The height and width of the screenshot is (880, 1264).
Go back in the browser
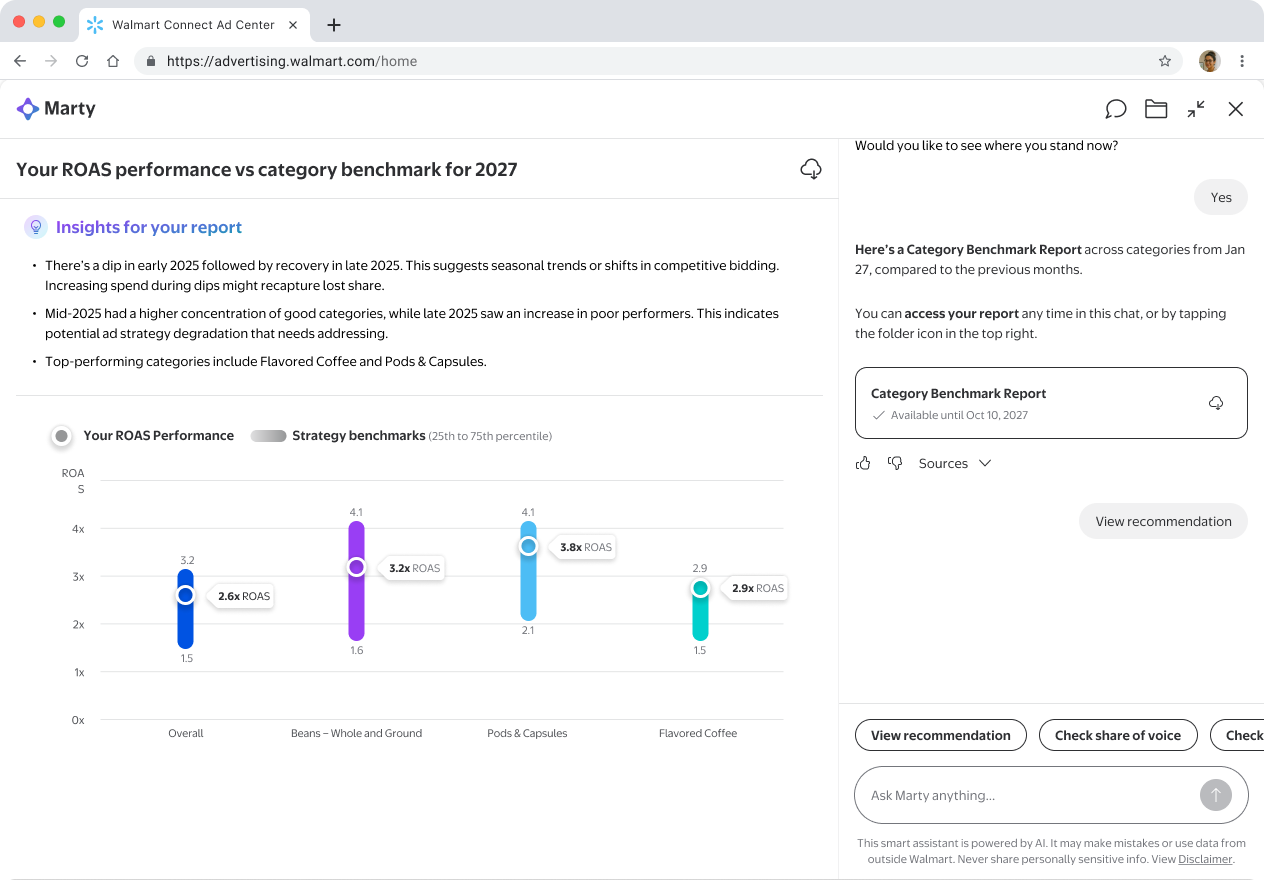pos(20,61)
